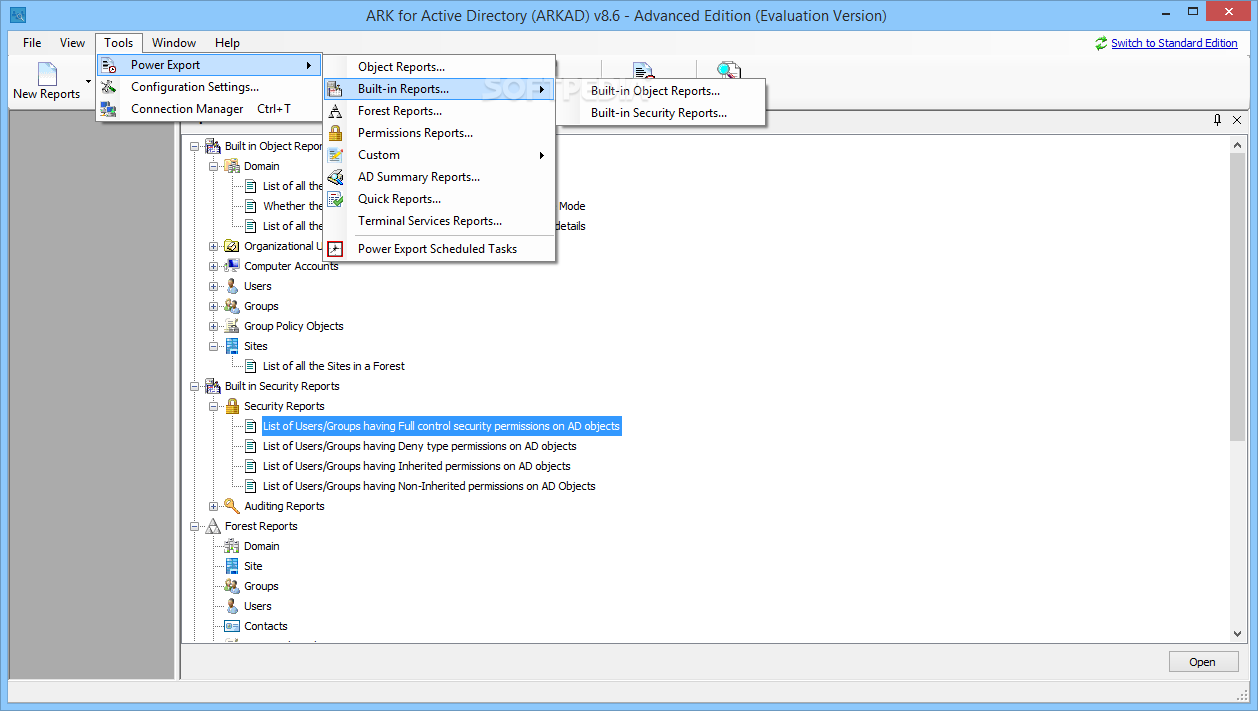Click the Auditing Reports key icon
Image resolution: width=1258 pixels, height=711 pixels.
232,506
